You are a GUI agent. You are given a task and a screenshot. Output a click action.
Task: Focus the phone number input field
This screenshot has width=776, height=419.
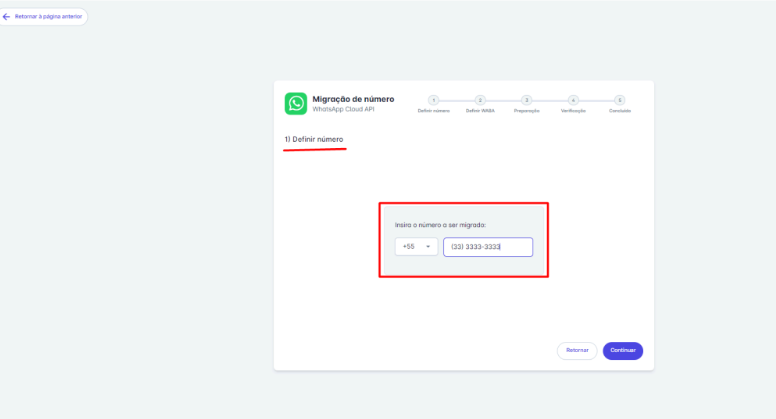pos(488,247)
